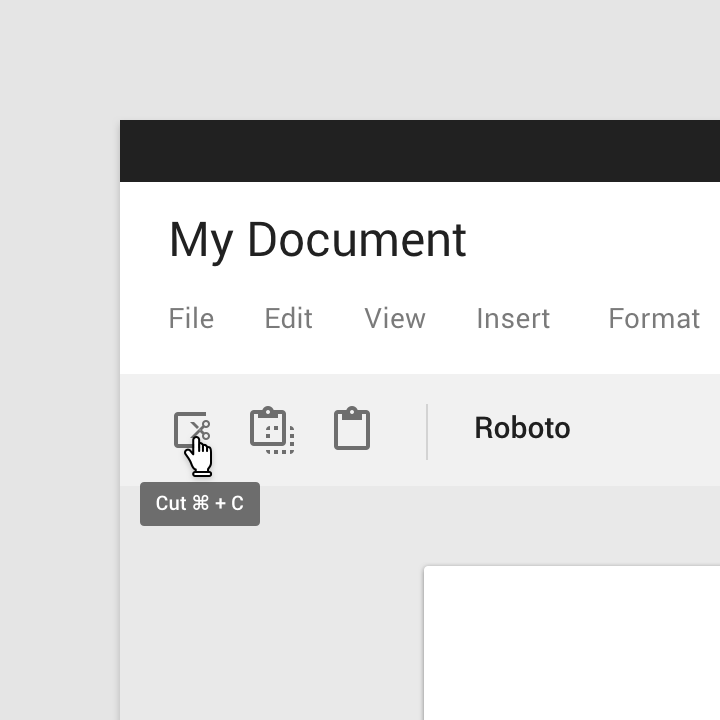Screen dimensions: 720x720
Task: Click the gray workspace left of the page
Action: [270, 620]
